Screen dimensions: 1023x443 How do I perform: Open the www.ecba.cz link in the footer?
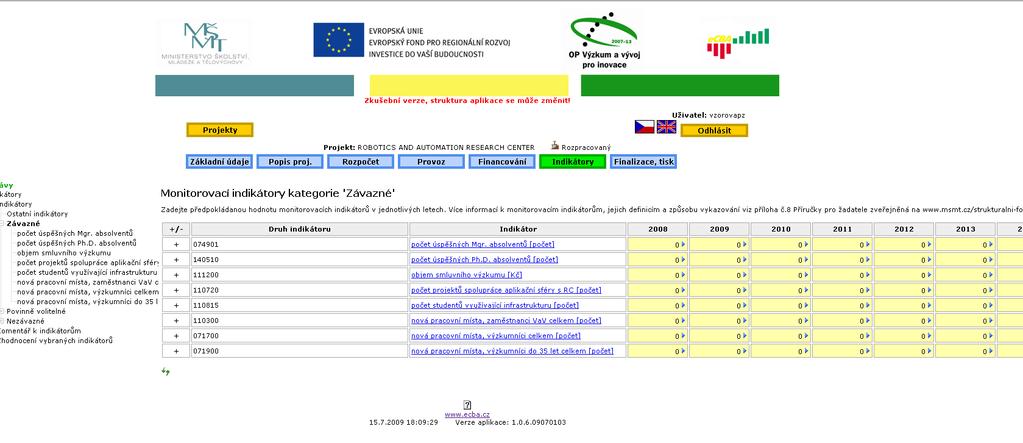click(467, 414)
